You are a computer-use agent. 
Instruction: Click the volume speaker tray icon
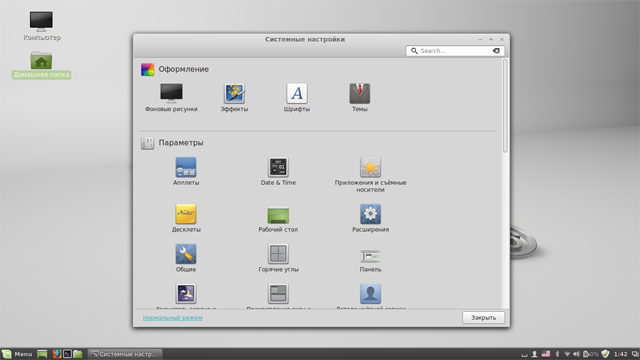pos(576,354)
